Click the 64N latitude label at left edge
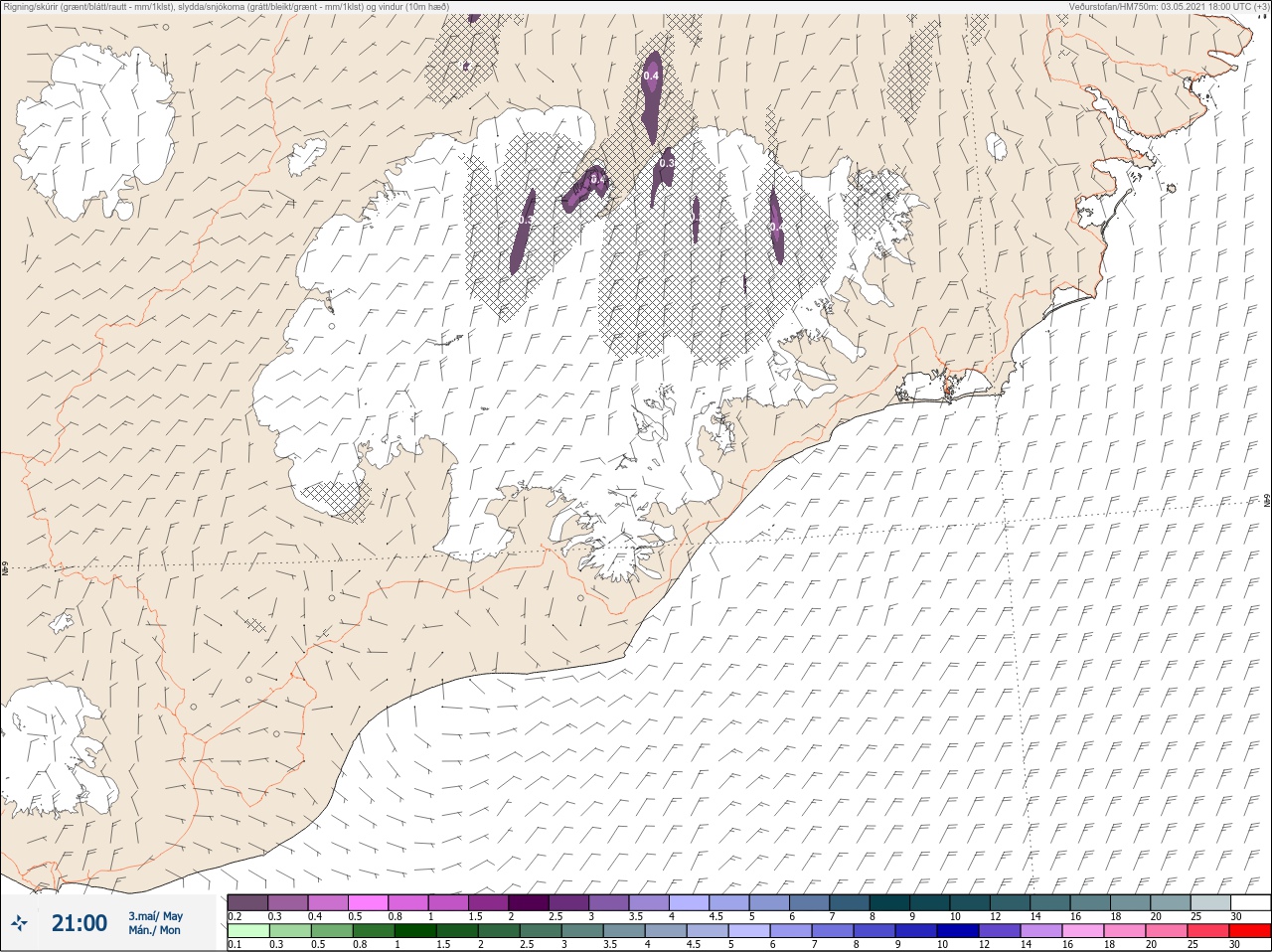The height and width of the screenshot is (952, 1272). point(5,570)
